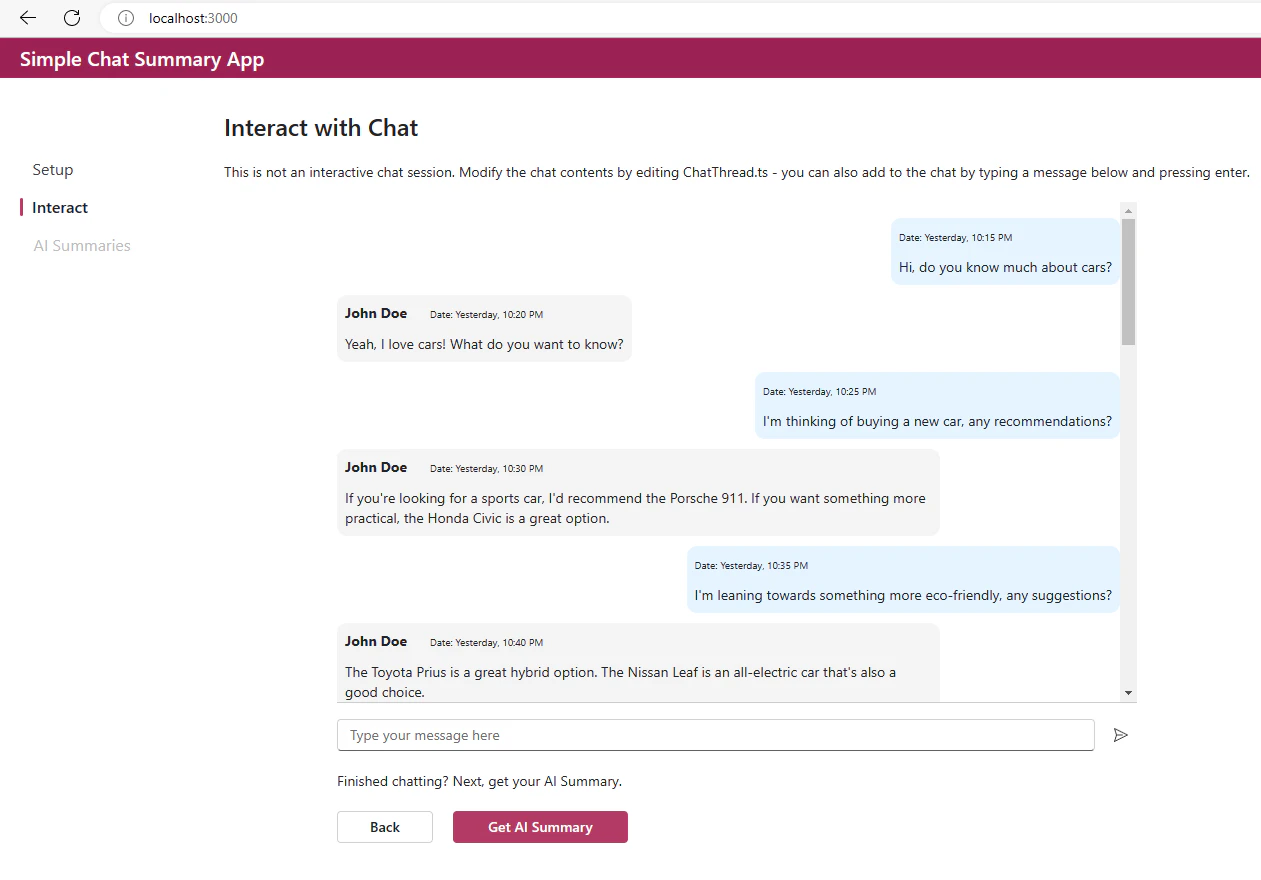Click the Get AI Summary button
The height and width of the screenshot is (880, 1261).
[x=540, y=827]
